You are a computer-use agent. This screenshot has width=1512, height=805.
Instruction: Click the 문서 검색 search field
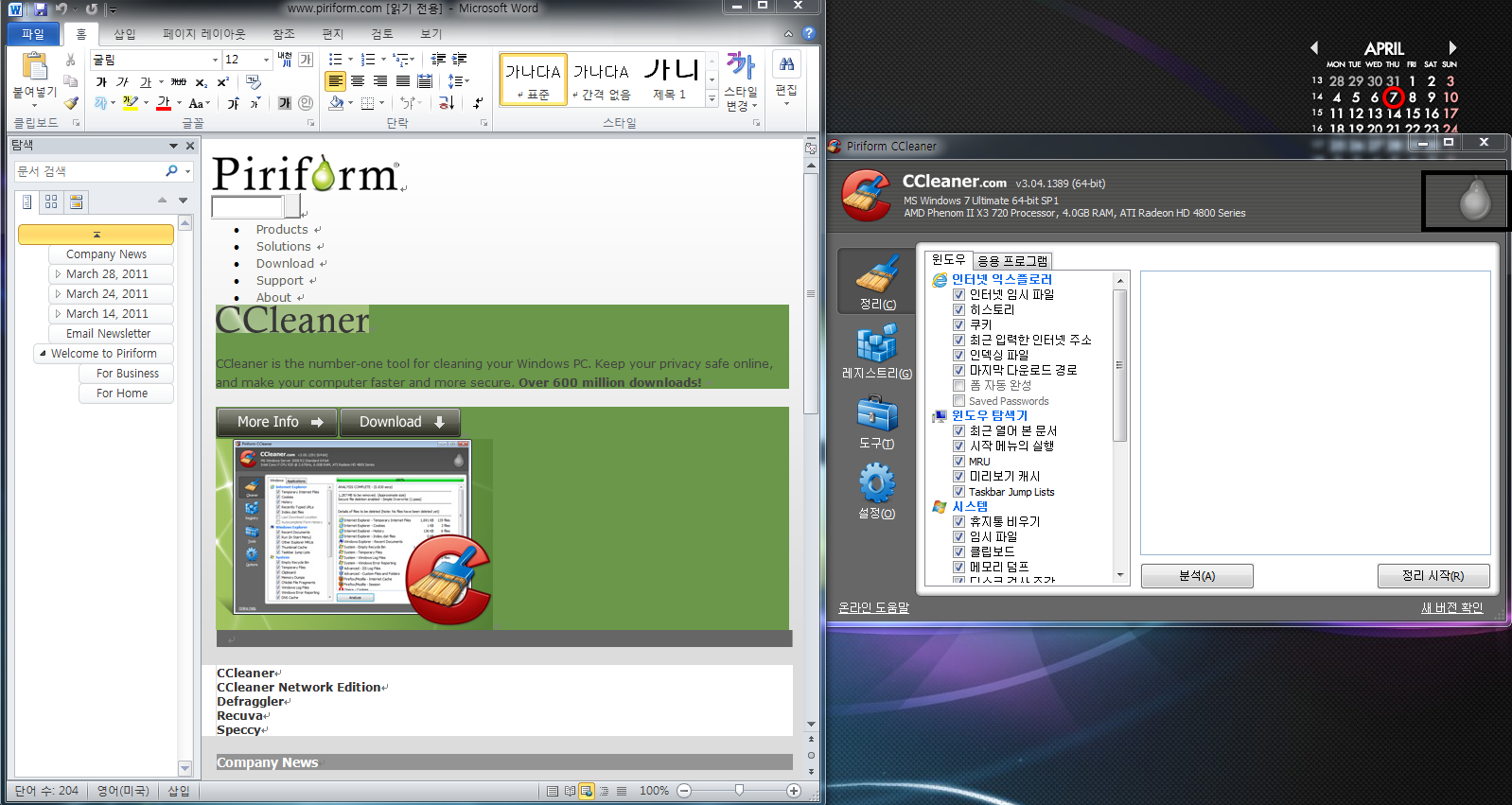click(x=89, y=171)
